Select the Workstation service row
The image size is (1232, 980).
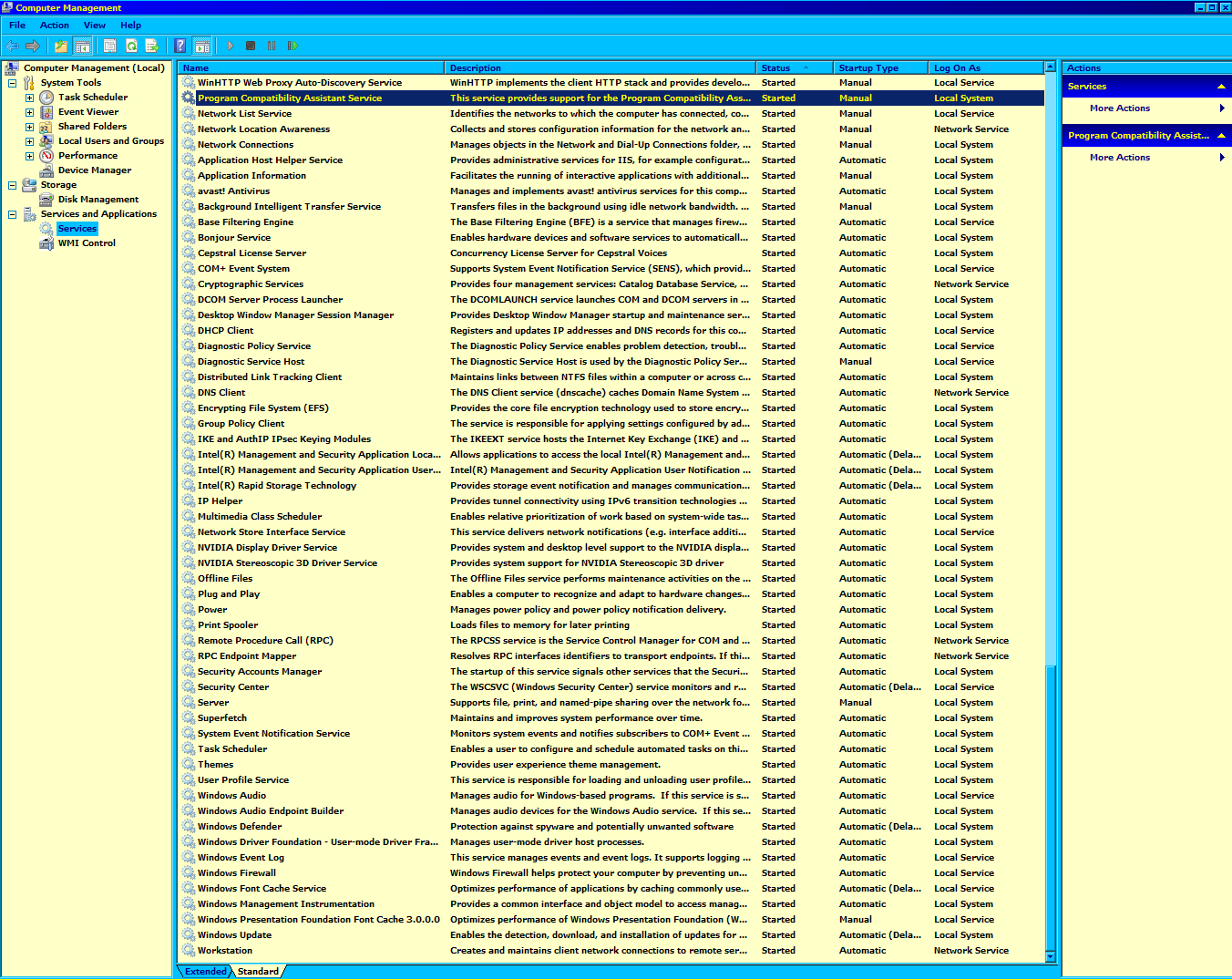pos(611,951)
